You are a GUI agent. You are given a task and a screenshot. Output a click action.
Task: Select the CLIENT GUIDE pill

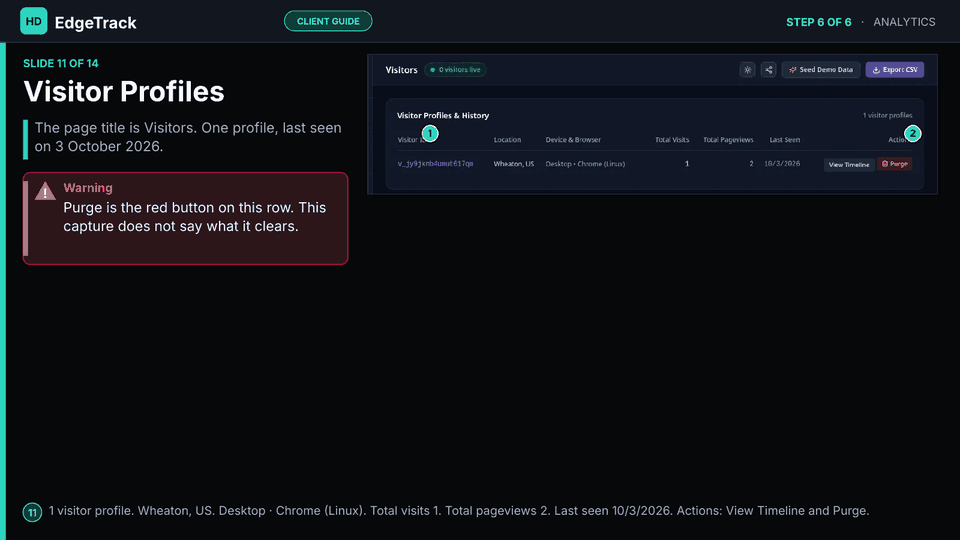[x=328, y=21]
